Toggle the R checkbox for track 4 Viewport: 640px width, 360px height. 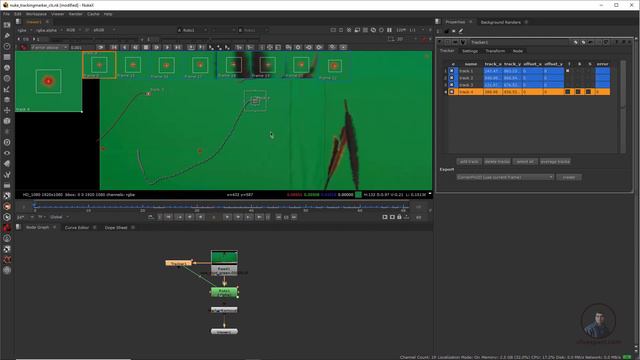point(578,92)
